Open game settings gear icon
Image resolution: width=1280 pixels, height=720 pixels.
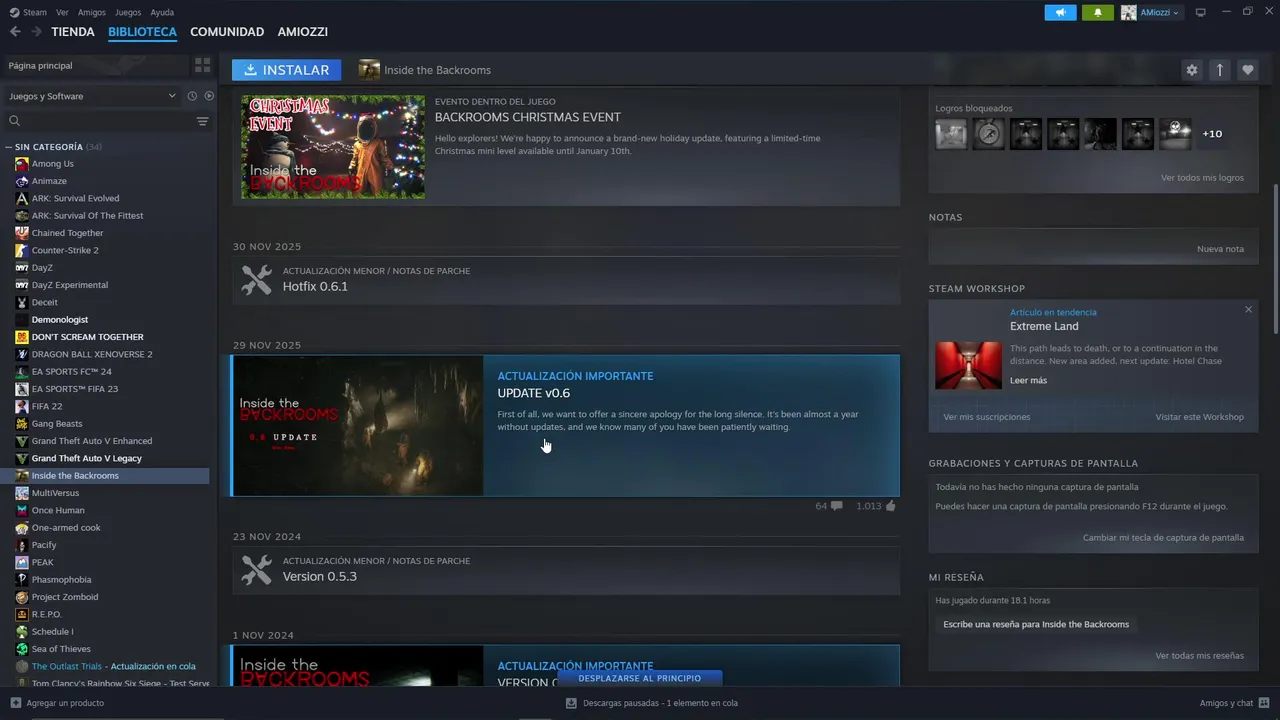(x=1191, y=70)
